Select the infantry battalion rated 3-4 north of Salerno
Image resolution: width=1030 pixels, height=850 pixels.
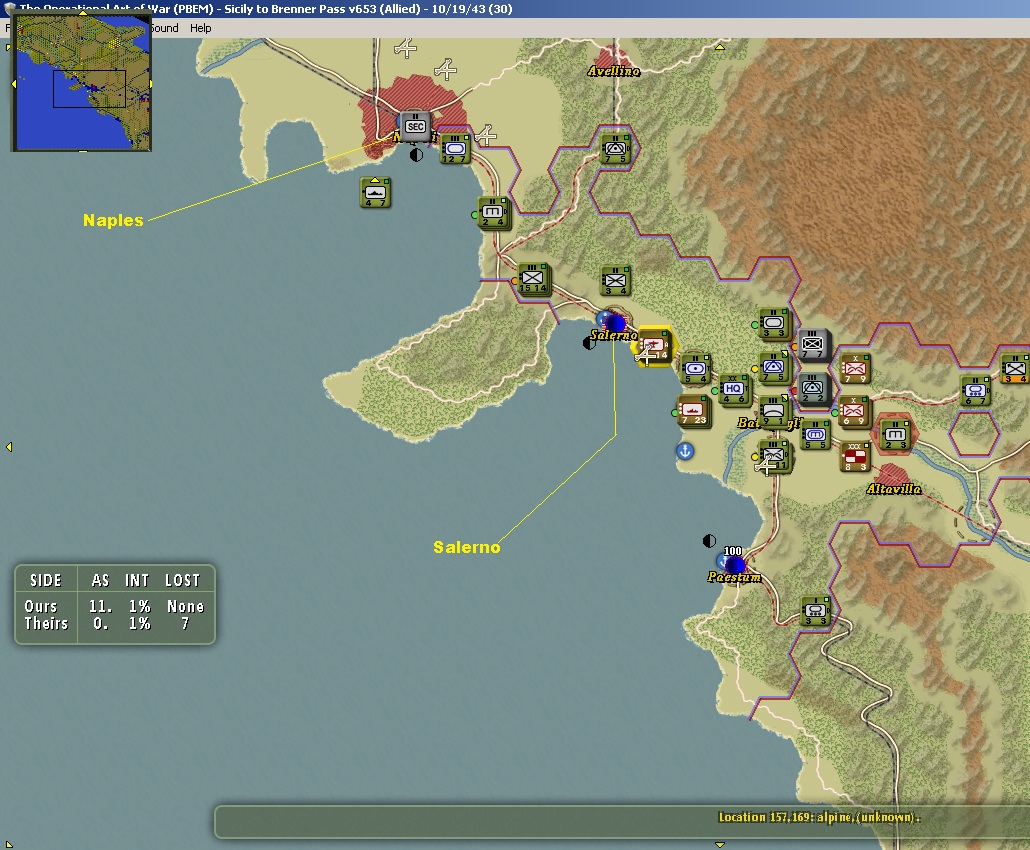(x=616, y=281)
